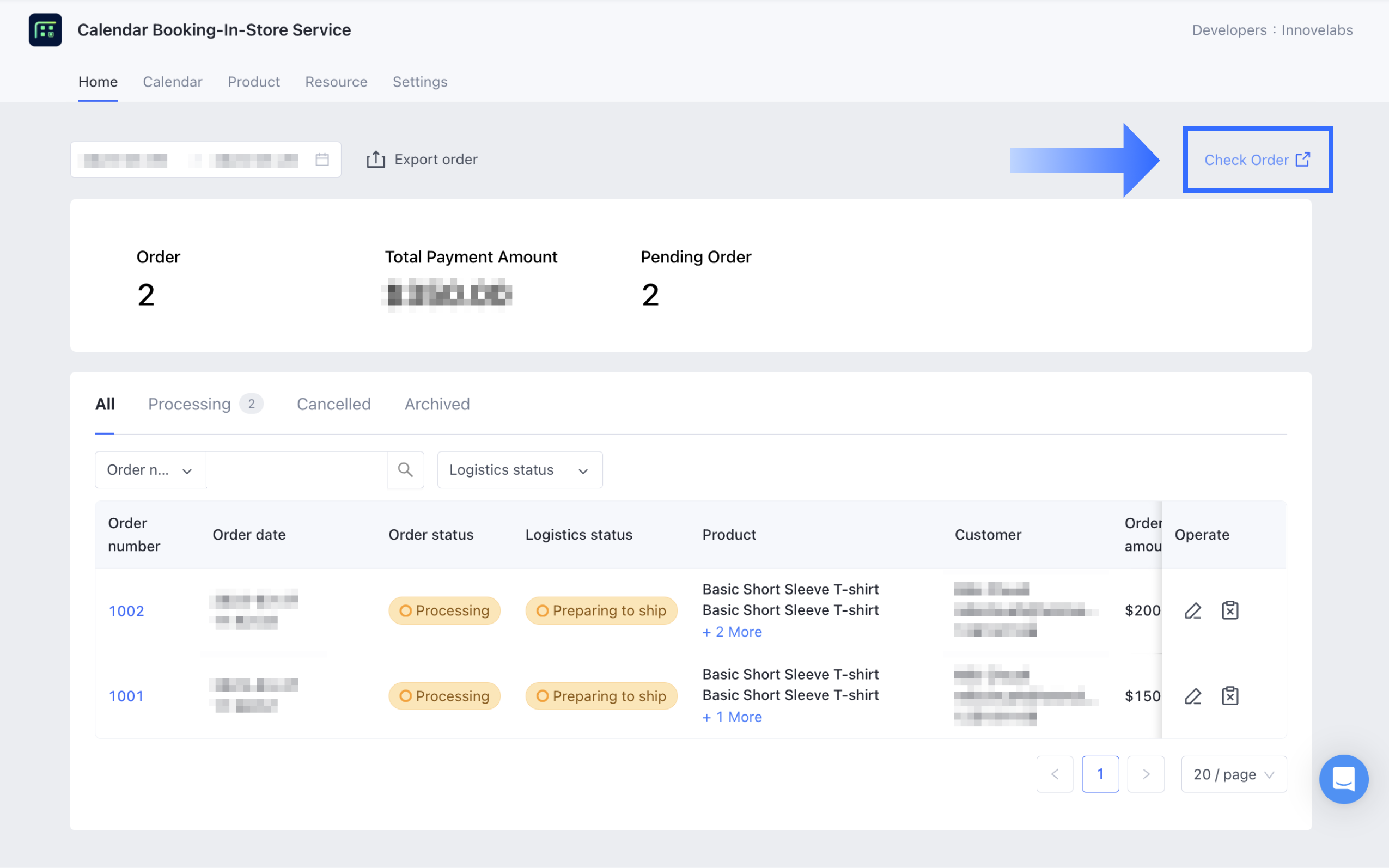Click the Export order upload icon
The height and width of the screenshot is (868, 1389).
(375, 160)
